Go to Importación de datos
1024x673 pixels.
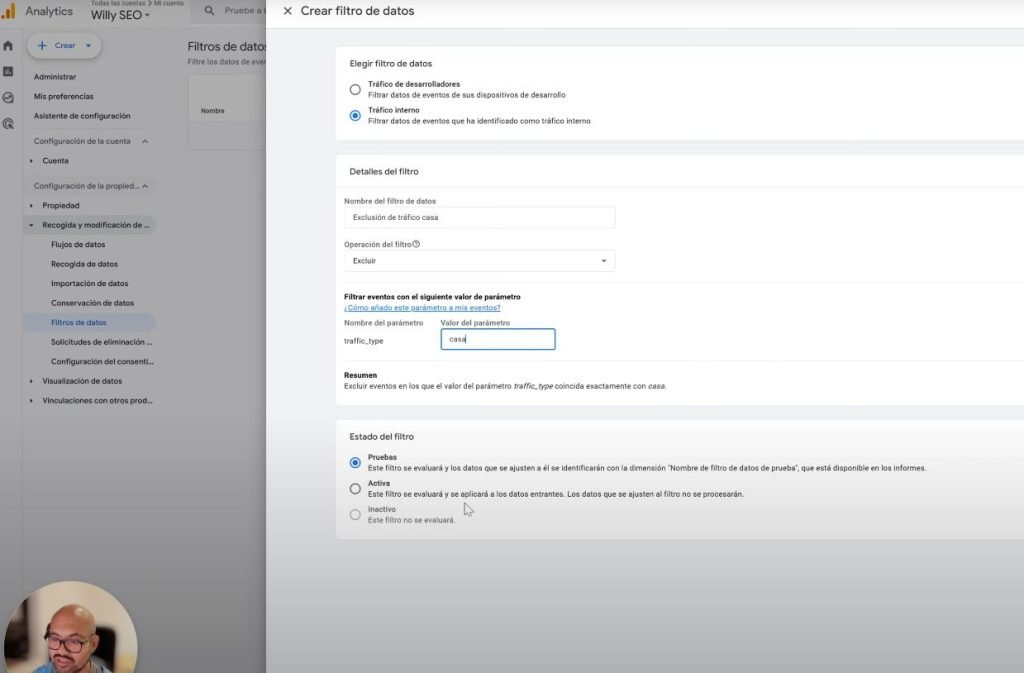(x=89, y=284)
